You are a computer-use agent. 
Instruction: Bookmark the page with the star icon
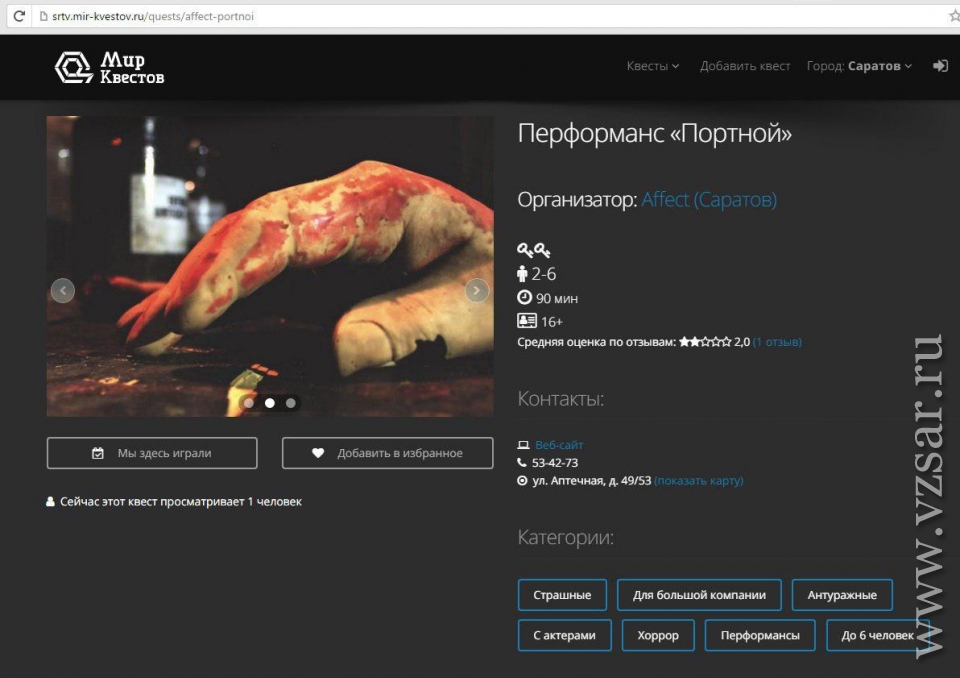[953, 16]
